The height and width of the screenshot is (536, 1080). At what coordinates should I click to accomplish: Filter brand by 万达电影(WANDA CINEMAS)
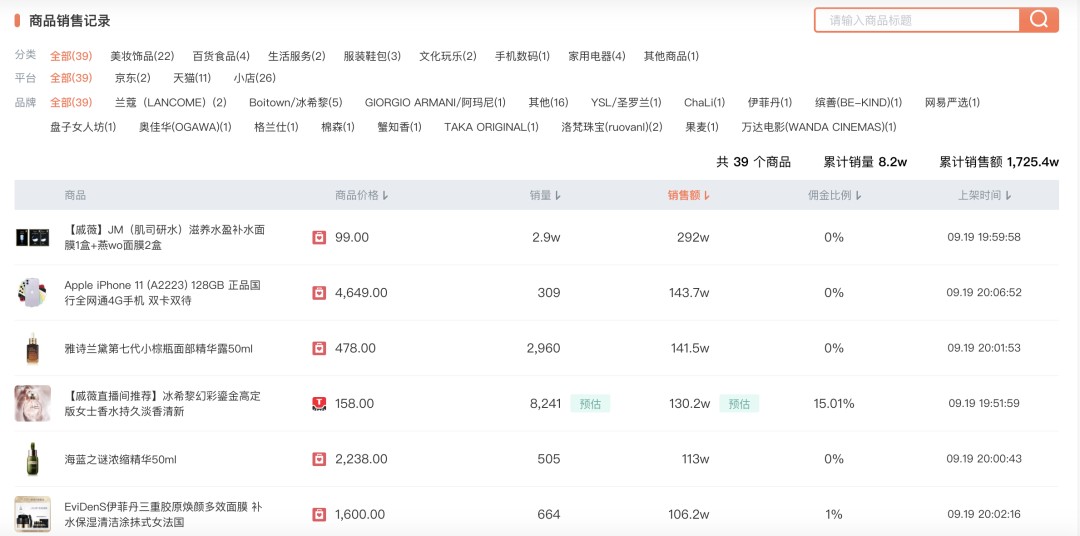[x=819, y=127]
